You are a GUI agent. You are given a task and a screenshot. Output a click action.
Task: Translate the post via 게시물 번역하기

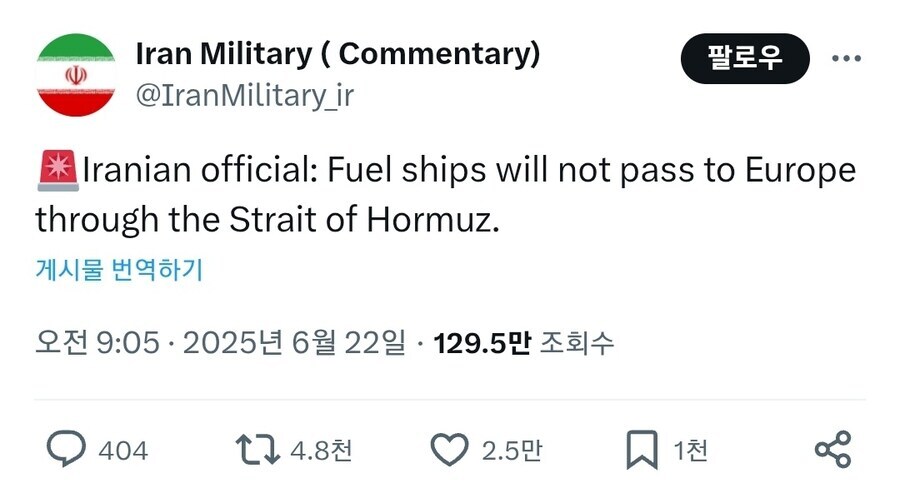pyautogui.click(x=119, y=269)
